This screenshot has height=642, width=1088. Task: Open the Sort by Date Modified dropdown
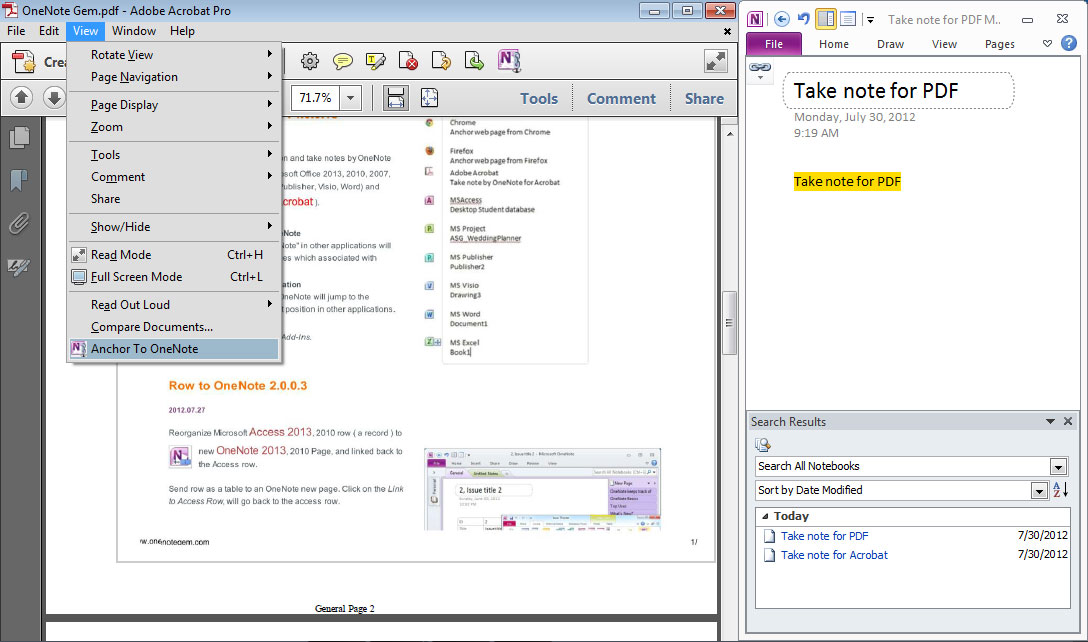tap(1039, 491)
